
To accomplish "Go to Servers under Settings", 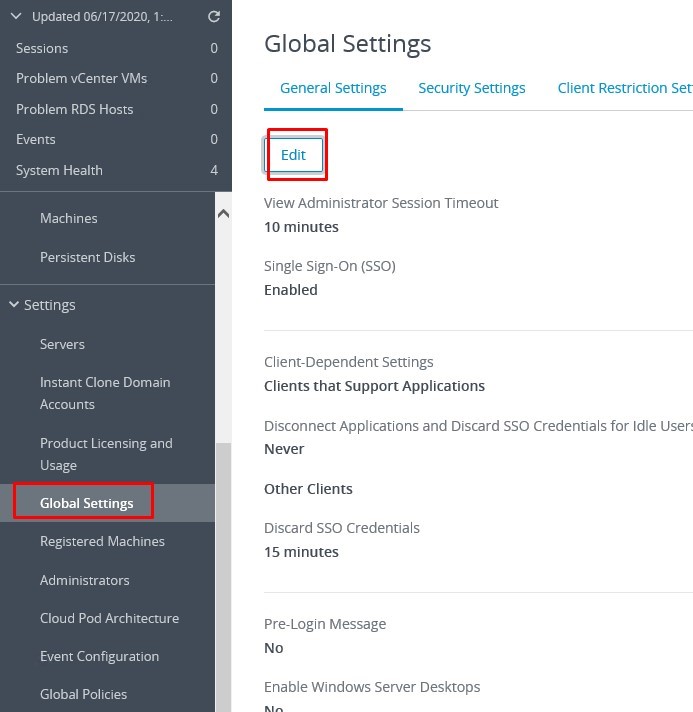I will [62, 344].
